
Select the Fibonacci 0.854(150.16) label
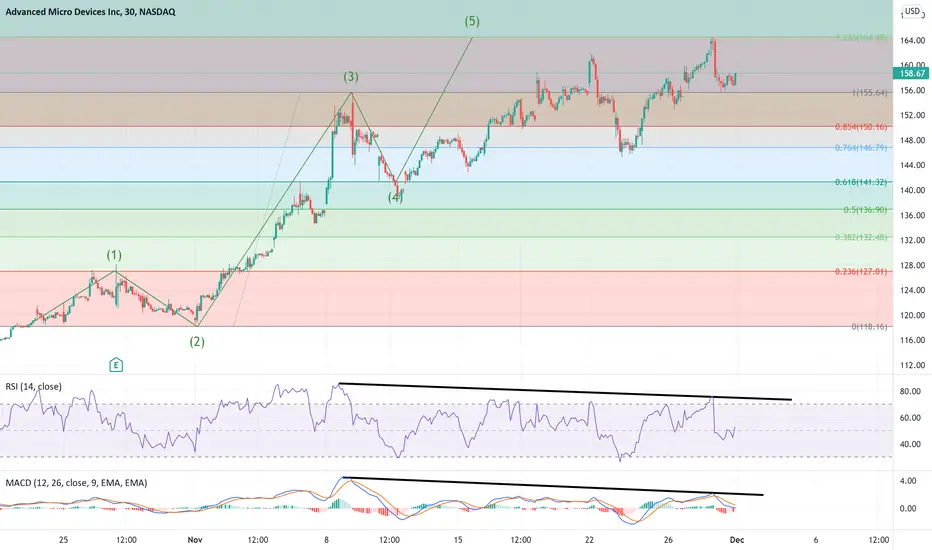coord(861,127)
